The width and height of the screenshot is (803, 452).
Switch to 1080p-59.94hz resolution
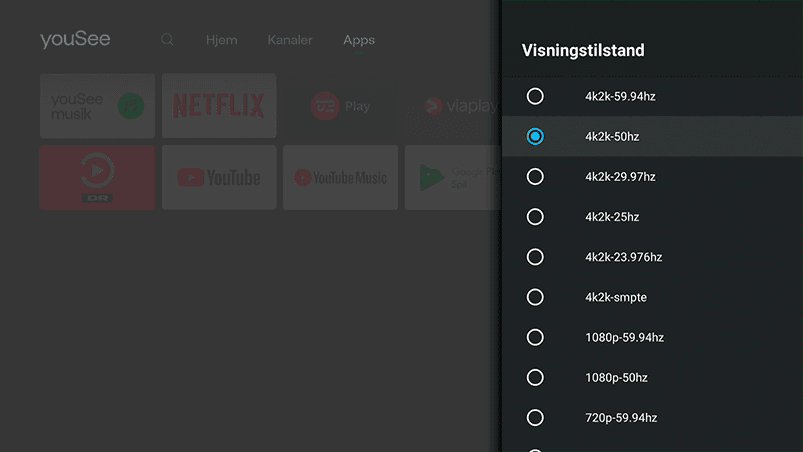point(535,337)
